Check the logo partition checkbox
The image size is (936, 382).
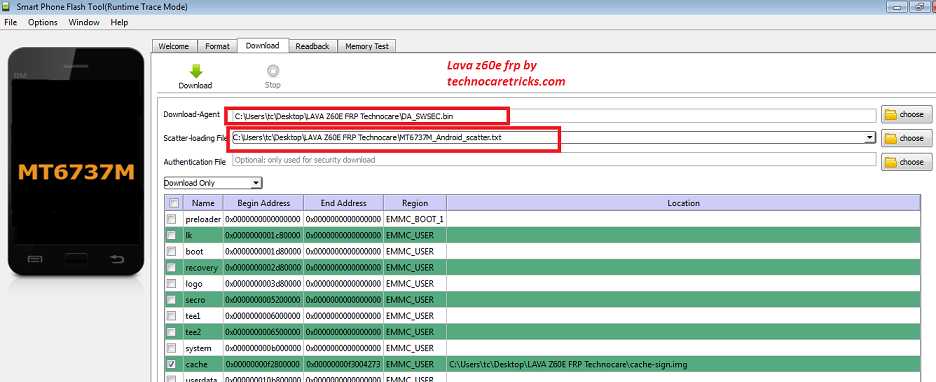click(x=172, y=284)
